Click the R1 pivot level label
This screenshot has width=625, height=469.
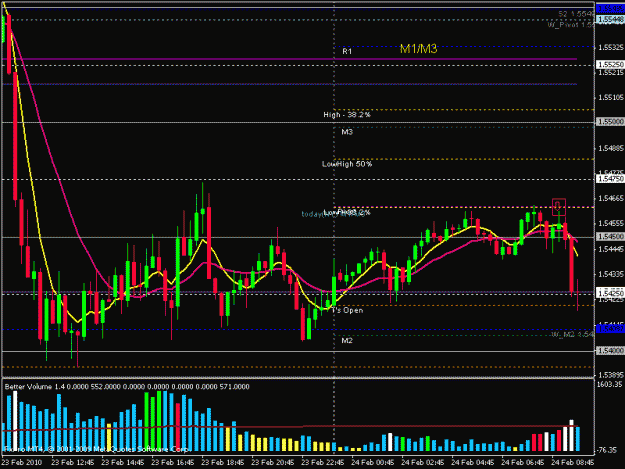tap(347, 51)
